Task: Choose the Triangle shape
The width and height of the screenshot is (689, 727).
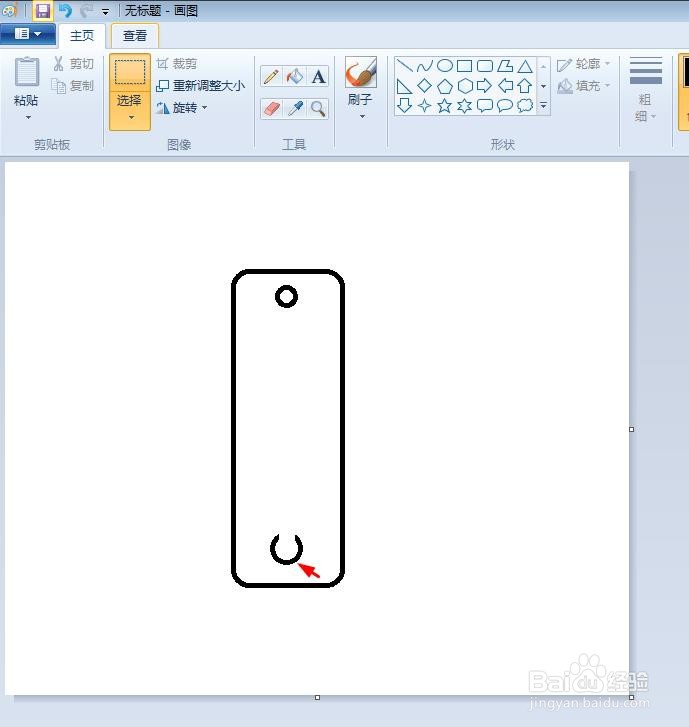Action: pos(525,66)
